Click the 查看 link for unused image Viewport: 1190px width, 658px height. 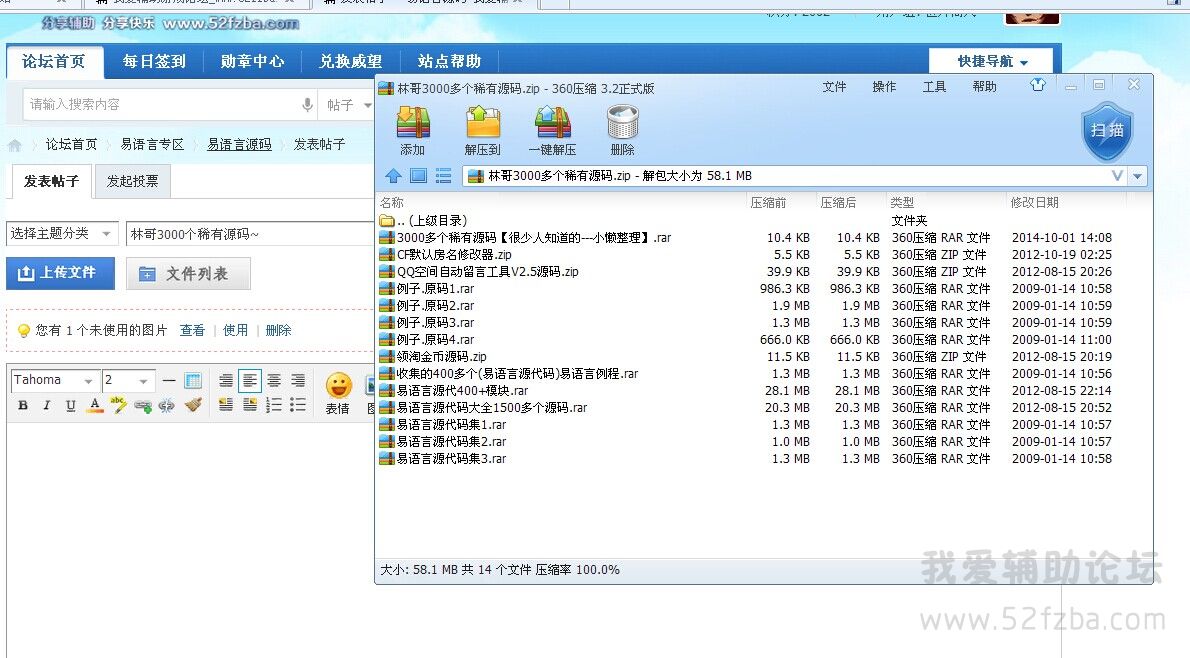tap(192, 330)
